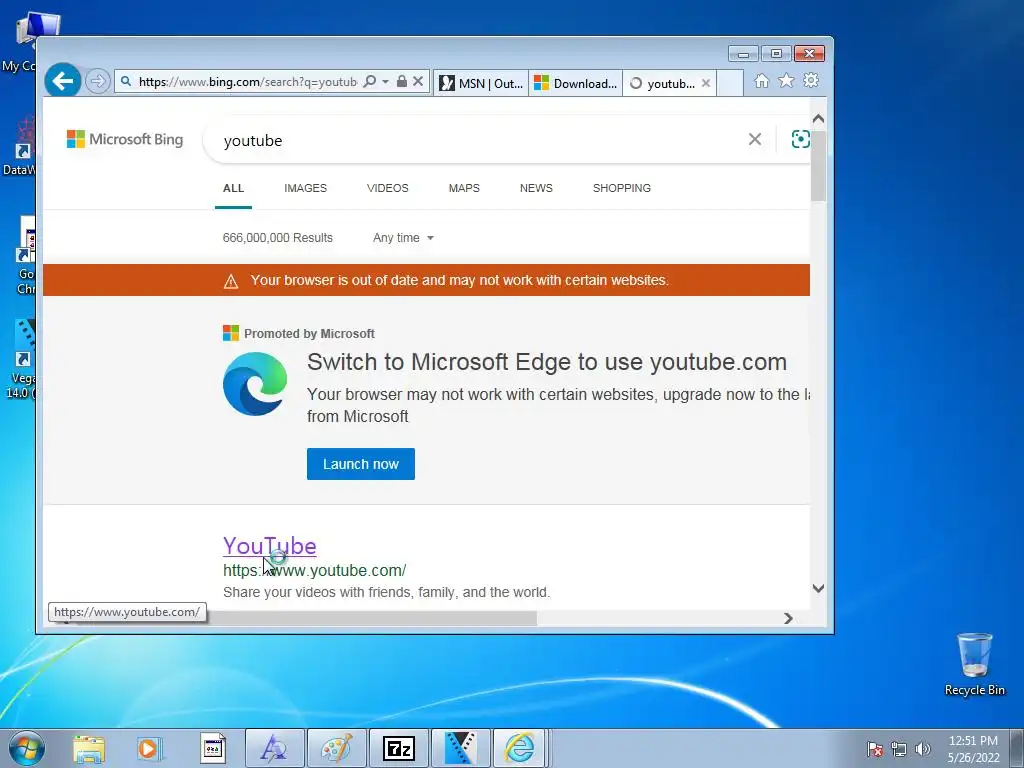
Task: Switch to SHOPPING results
Action: point(622,188)
